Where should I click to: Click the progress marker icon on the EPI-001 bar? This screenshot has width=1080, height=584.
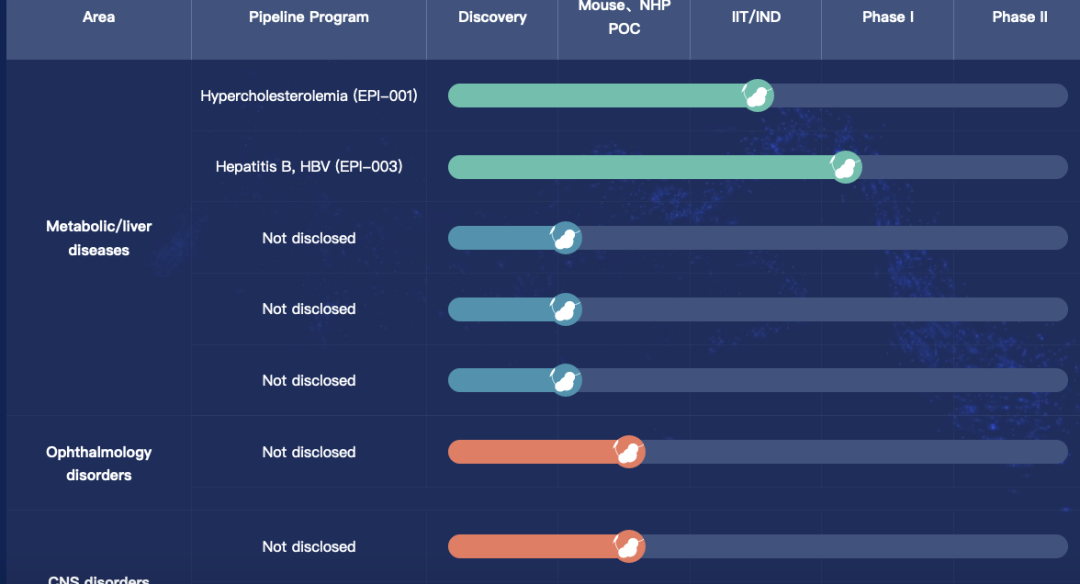[757, 96]
